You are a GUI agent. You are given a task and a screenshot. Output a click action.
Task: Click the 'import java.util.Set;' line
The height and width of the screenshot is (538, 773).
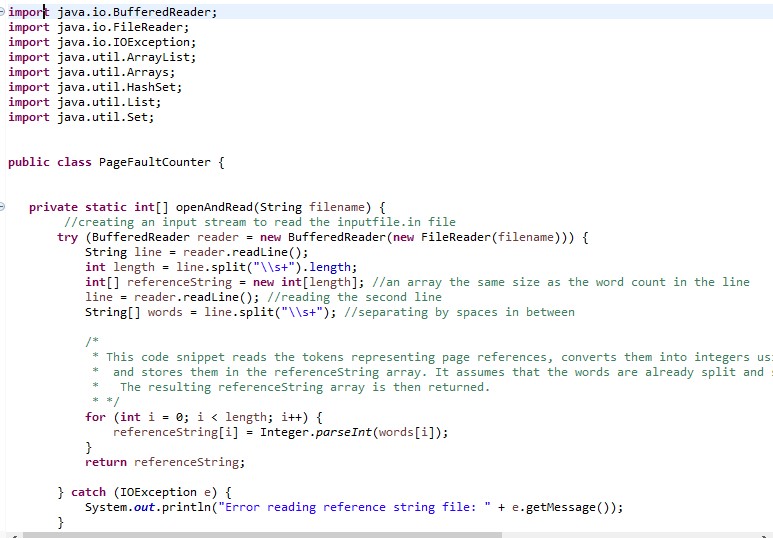pos(81,117)
